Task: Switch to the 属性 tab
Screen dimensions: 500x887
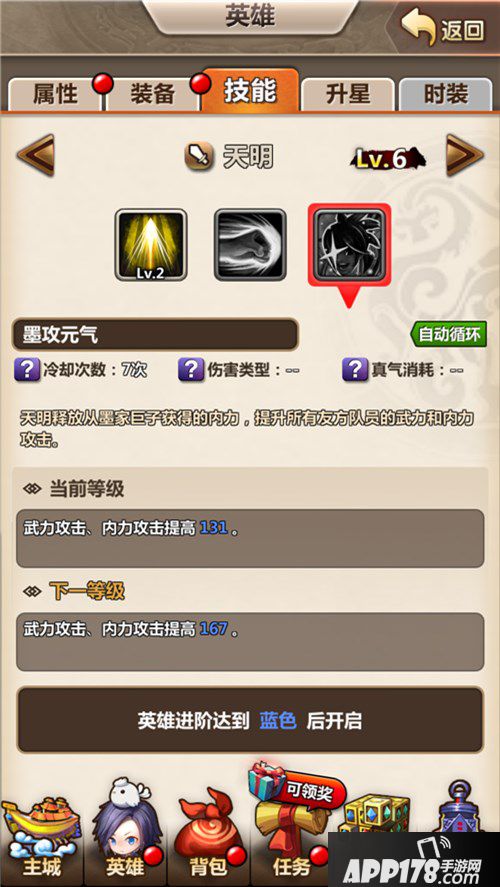Action: click(55, 94)
